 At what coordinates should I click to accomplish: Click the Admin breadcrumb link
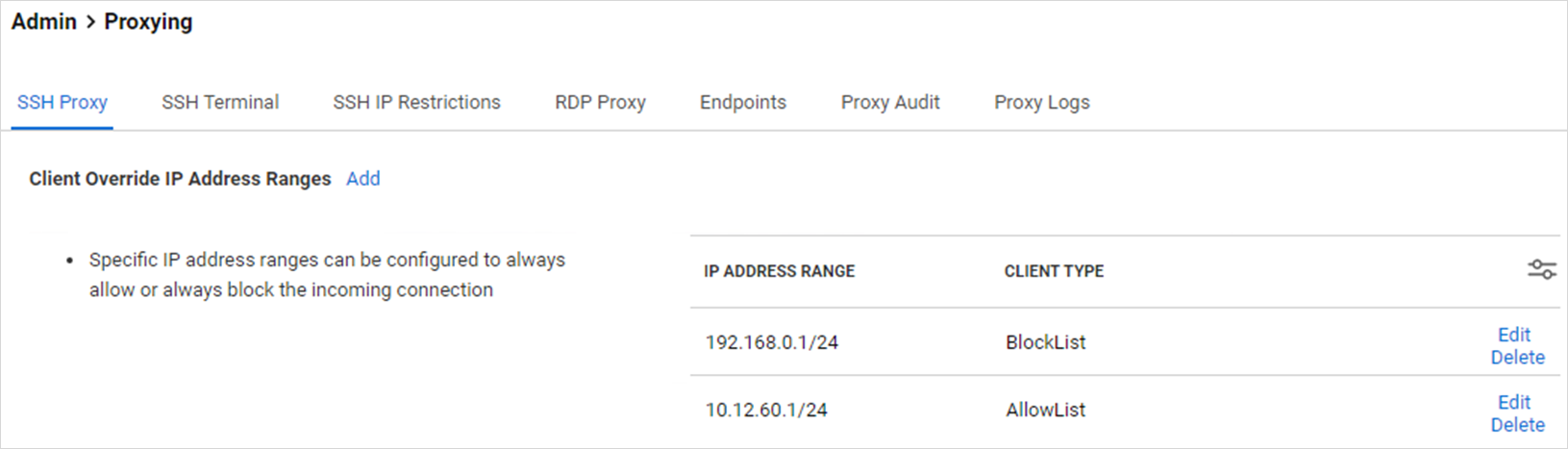coord(44,22)
